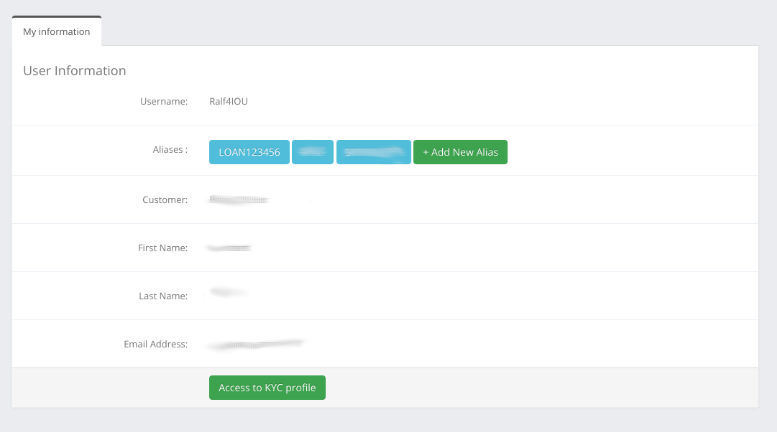The image size is (777, 432).
Task: Select the blurred Last Name value
Action: 227,293
